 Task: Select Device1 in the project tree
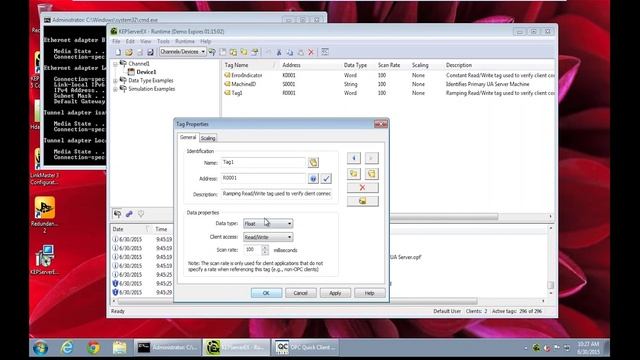click(x=146, y=72)
